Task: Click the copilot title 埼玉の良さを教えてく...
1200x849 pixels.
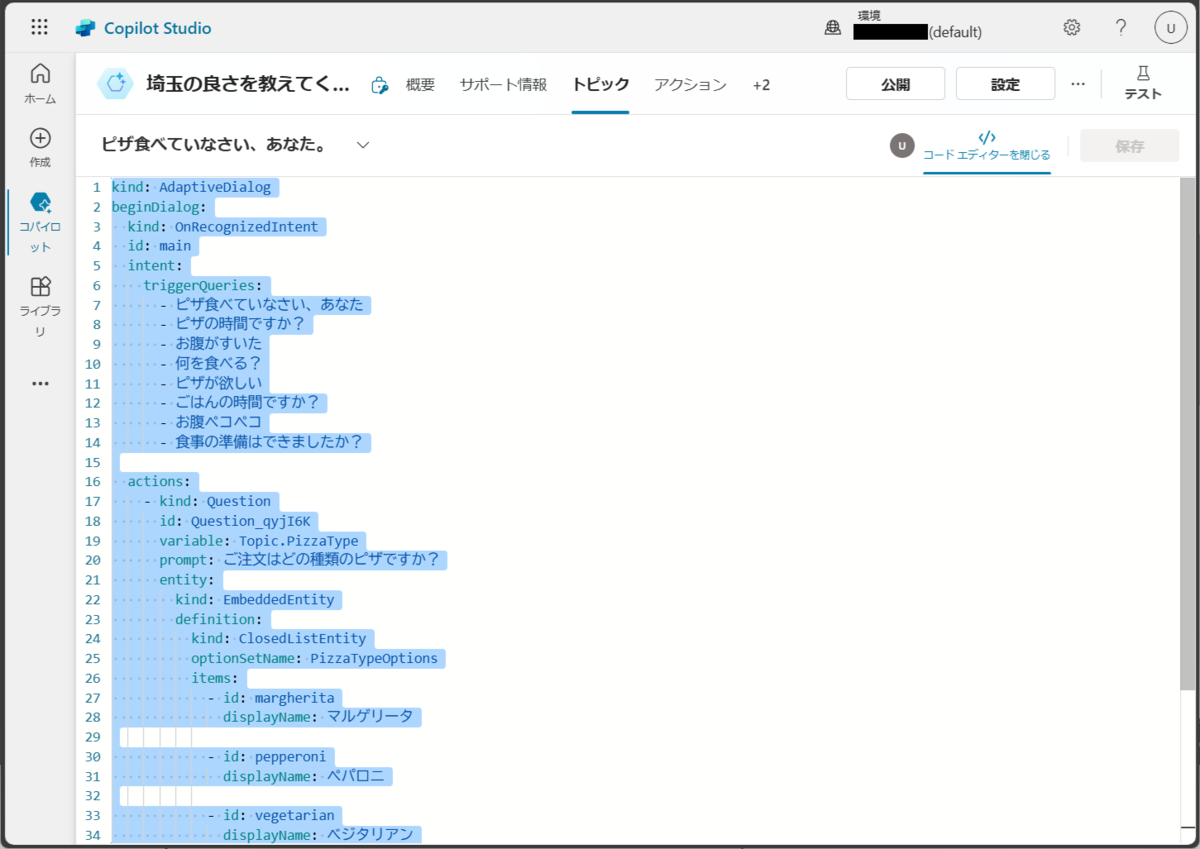Action: pos(248,84)
